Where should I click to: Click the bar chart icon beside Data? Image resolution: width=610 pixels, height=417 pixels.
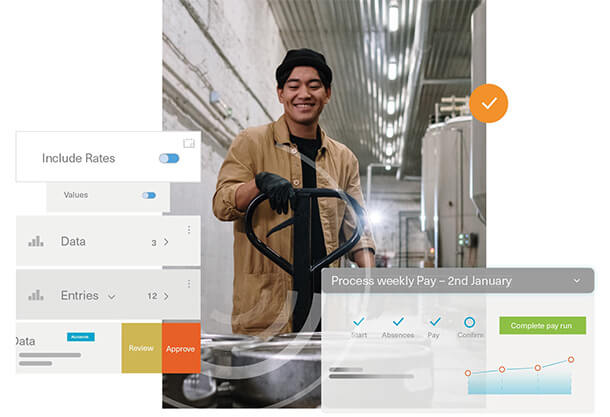click(x=36, y=242)
